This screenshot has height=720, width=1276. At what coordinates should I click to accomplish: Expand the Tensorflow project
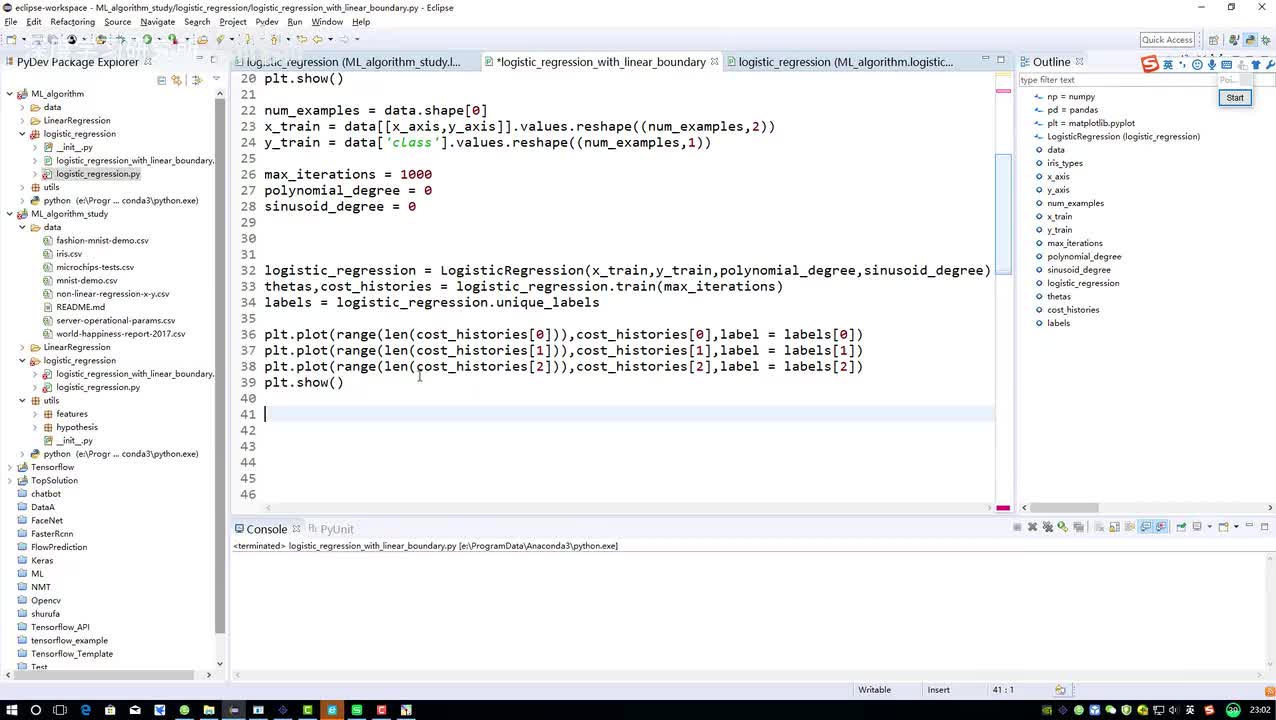click(10, 467)
